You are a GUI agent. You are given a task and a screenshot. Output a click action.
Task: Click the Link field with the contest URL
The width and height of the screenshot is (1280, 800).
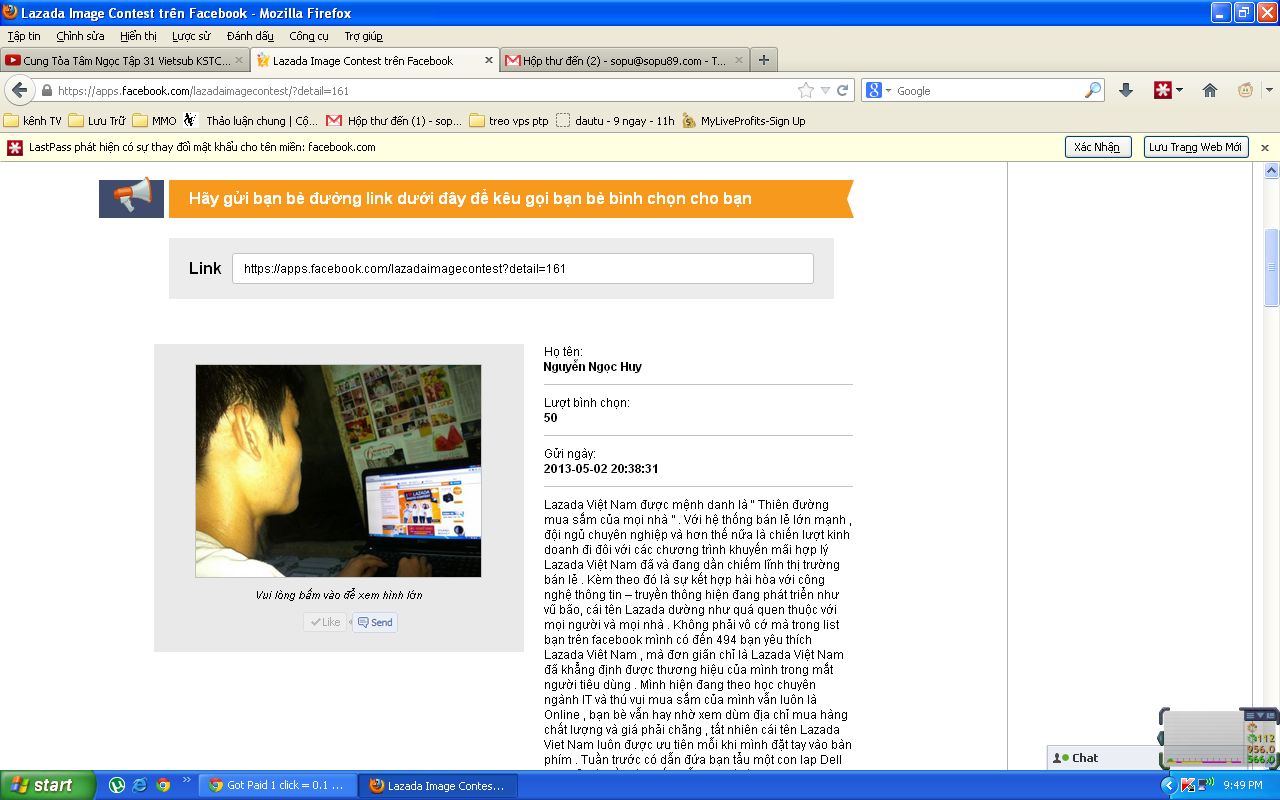(522, 268)
